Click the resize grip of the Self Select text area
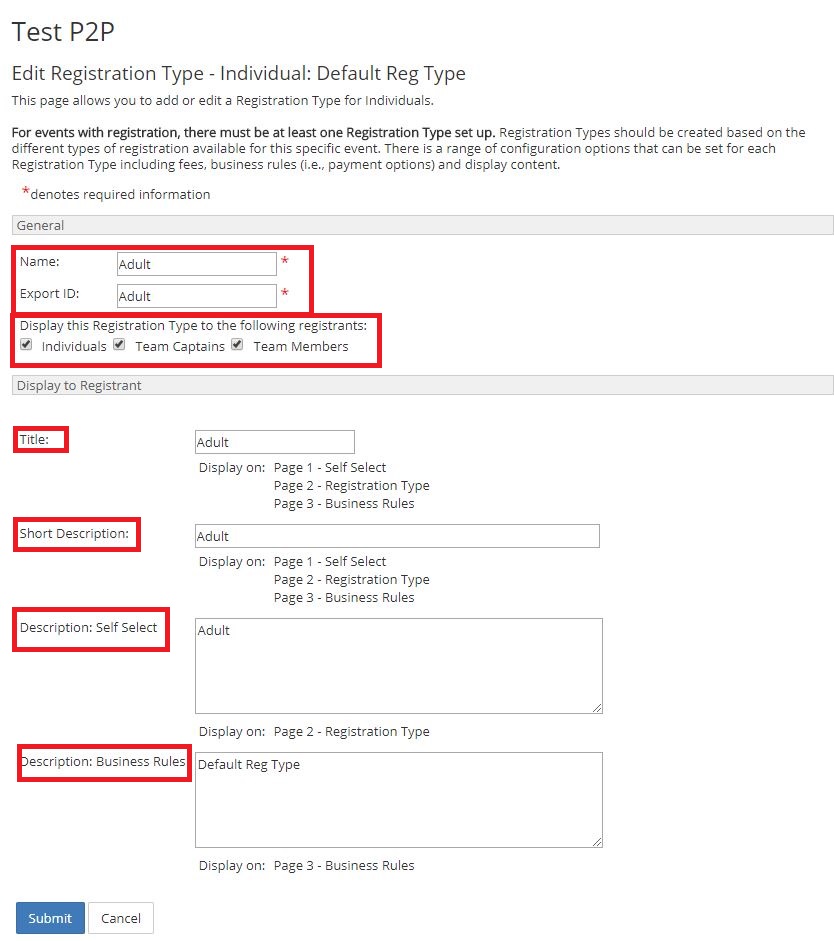834x941 pixels. tap(597, 708)
